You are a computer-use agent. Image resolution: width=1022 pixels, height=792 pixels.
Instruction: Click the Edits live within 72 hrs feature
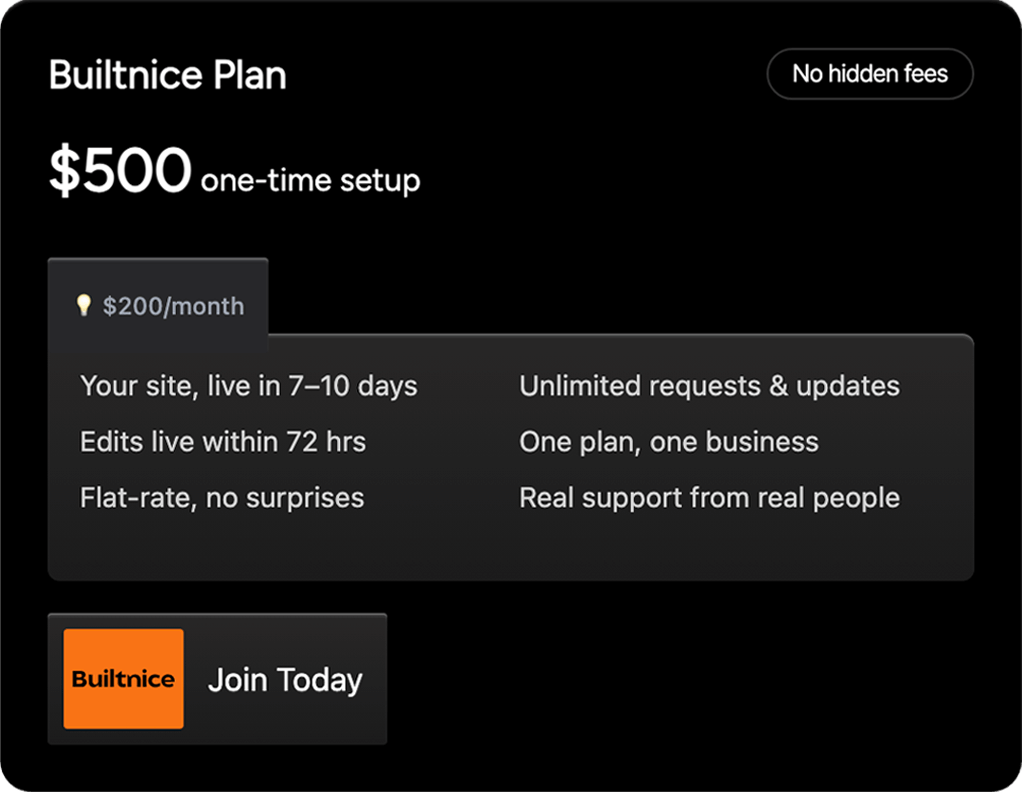pos(223,442)
